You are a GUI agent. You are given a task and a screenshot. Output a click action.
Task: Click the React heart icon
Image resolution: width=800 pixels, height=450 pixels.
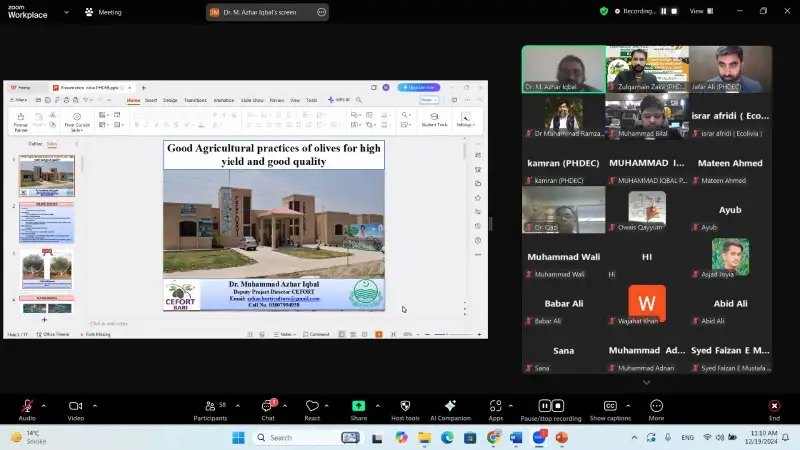[x=312, y=406]
